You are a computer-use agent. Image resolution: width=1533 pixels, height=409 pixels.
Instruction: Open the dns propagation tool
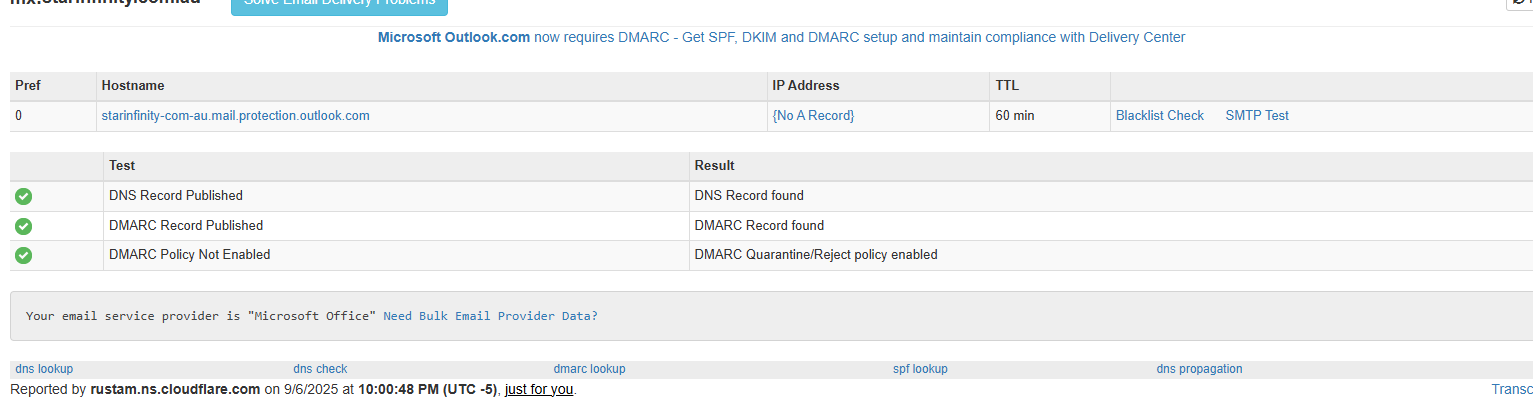1199,369
